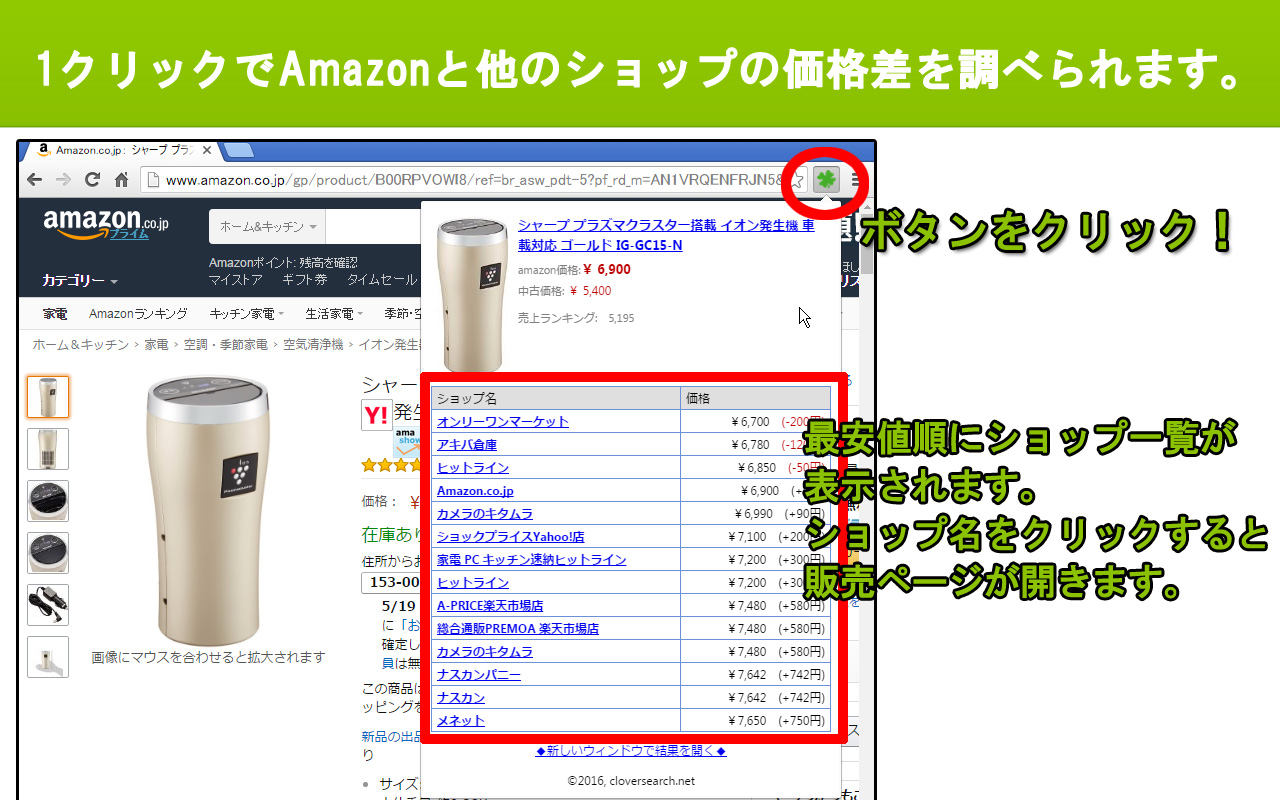Open オンリーワンマーケット shop link

[503, 422]
